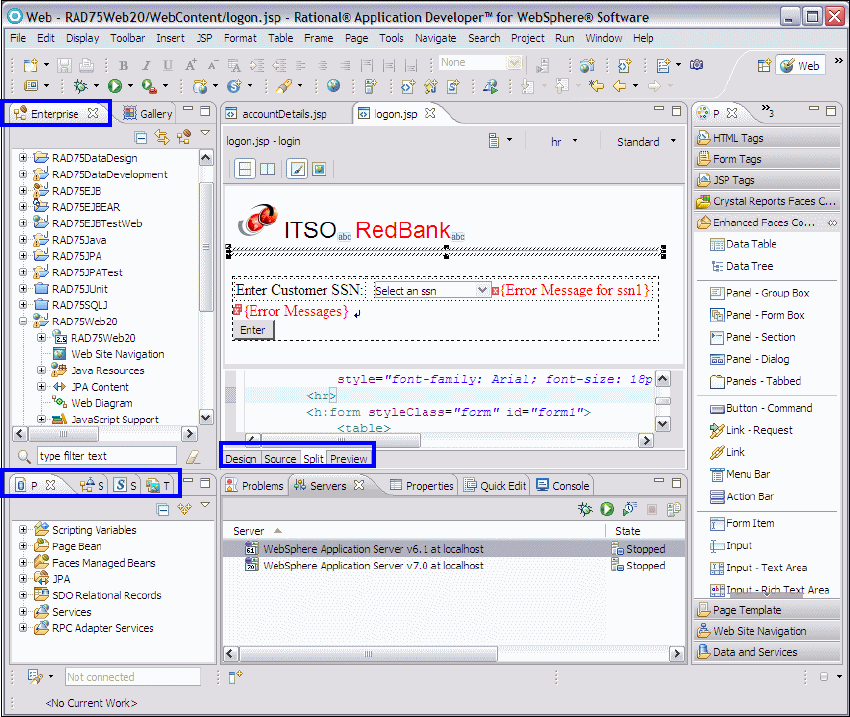Click the globe web browser icon
This screenshot has width=850, height=717.
click(333, 86)
